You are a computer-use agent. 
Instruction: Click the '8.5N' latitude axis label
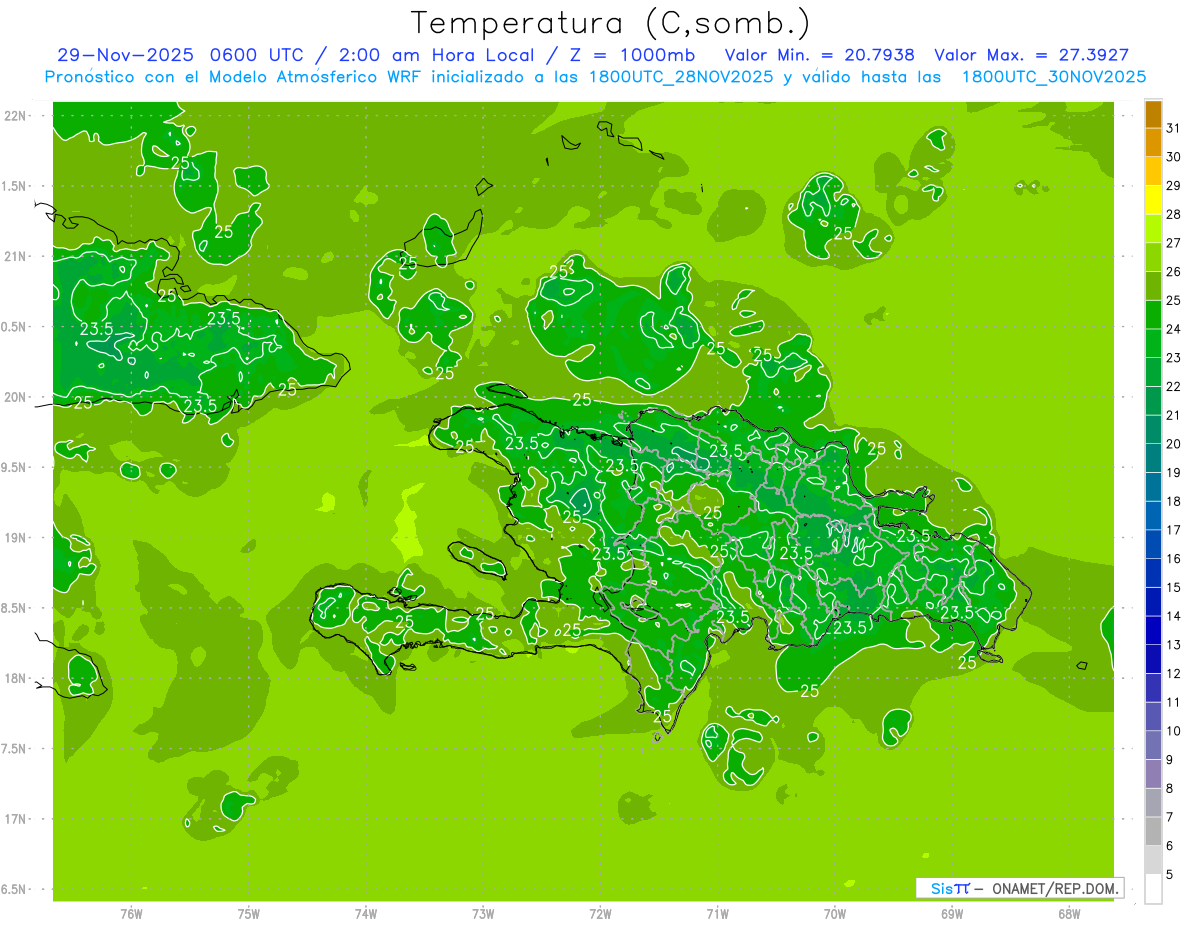point(14,608)
